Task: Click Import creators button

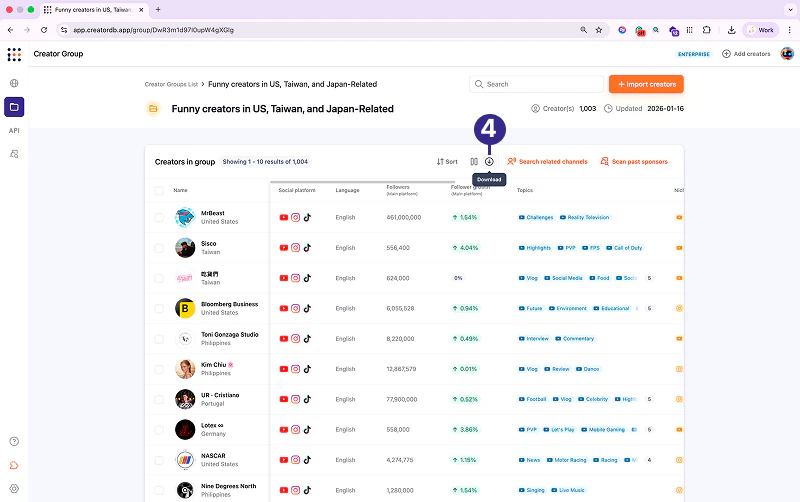Action: click(x=646, y=84)
